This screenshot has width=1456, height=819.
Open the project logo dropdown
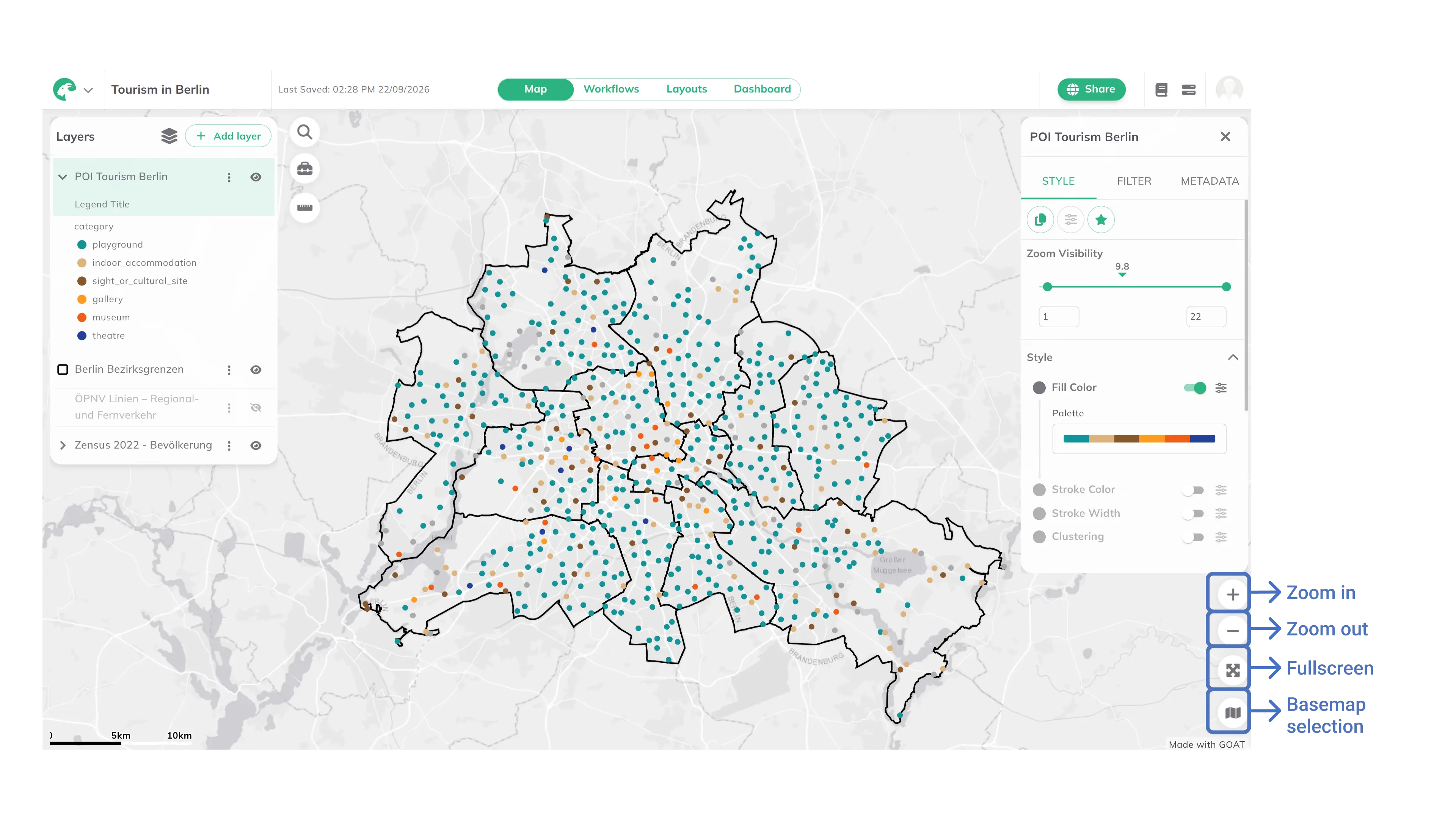[x=88, y=90]
